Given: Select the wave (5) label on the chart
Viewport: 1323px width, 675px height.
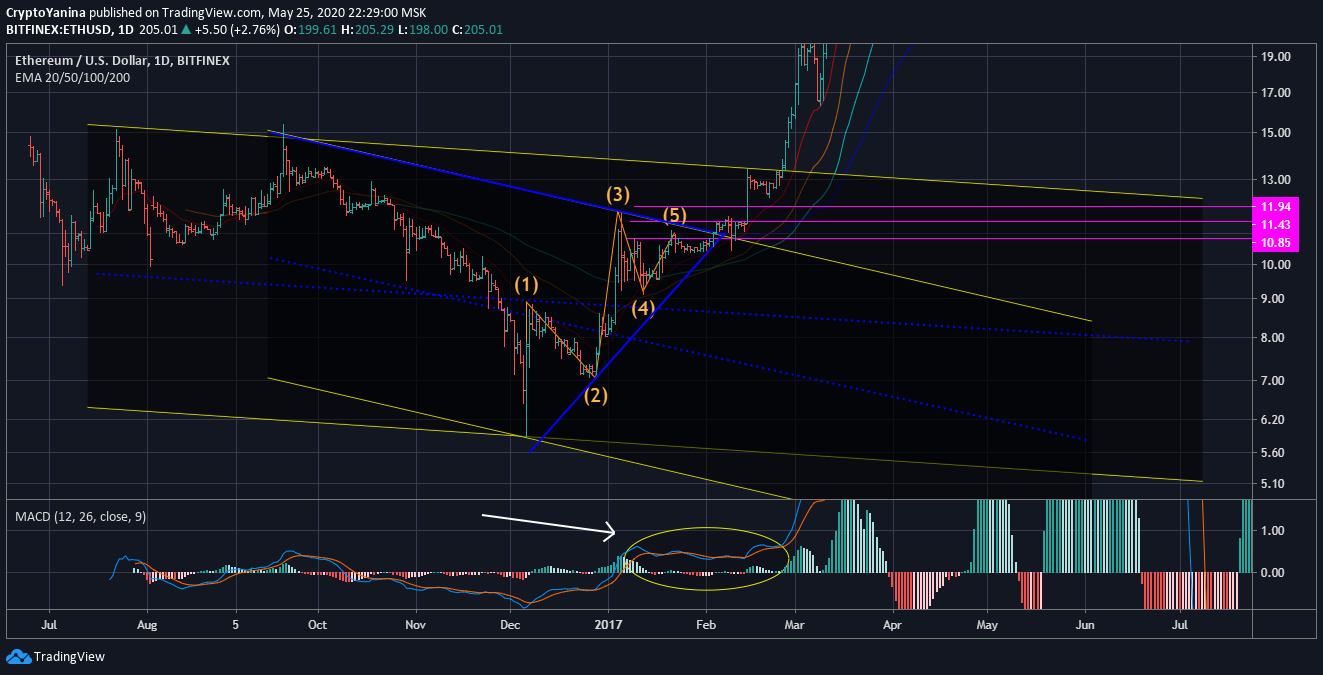Looking at the screenshot, I should (675, 215).
